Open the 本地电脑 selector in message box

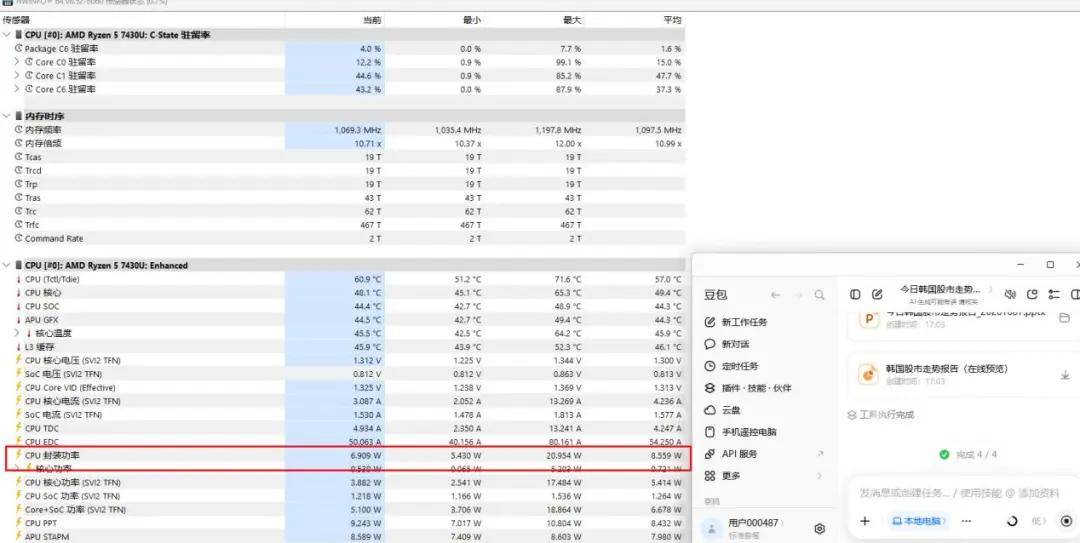point(919,521)
